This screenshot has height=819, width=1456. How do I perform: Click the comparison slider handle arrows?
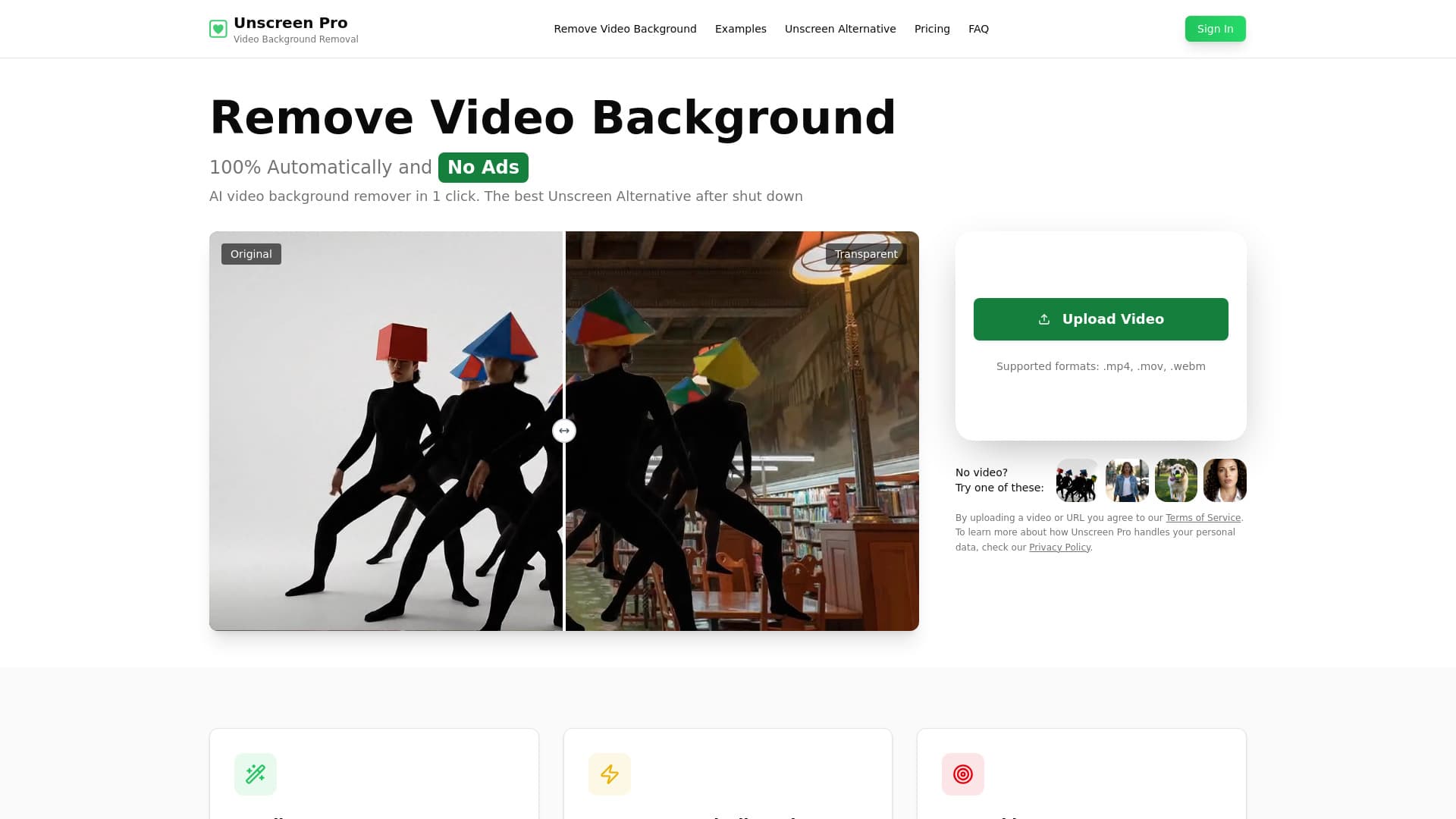[x=564, y=431]
